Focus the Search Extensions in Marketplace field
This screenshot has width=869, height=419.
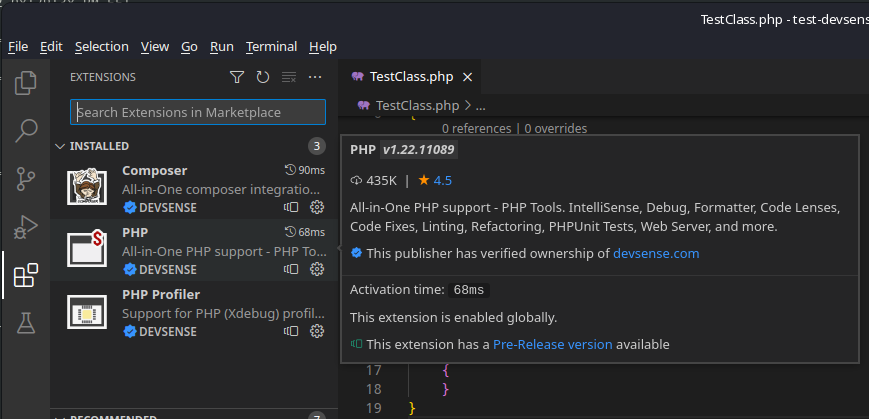[198, 112]
